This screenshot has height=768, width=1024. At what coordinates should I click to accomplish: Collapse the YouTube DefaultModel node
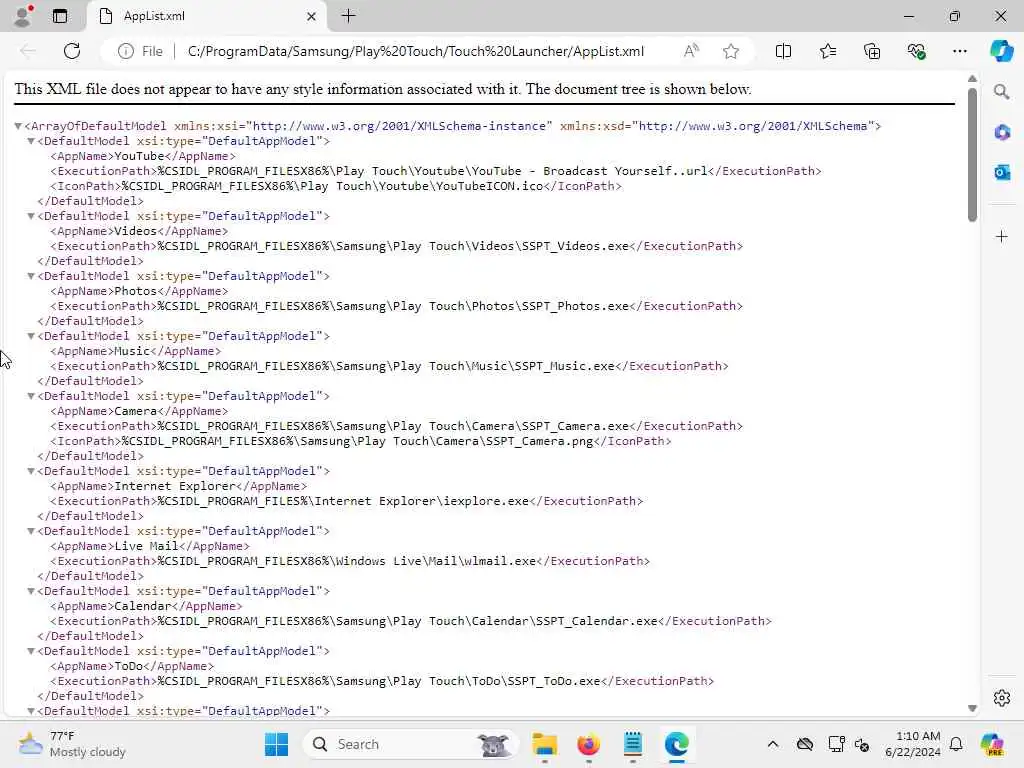pos(31,141)
